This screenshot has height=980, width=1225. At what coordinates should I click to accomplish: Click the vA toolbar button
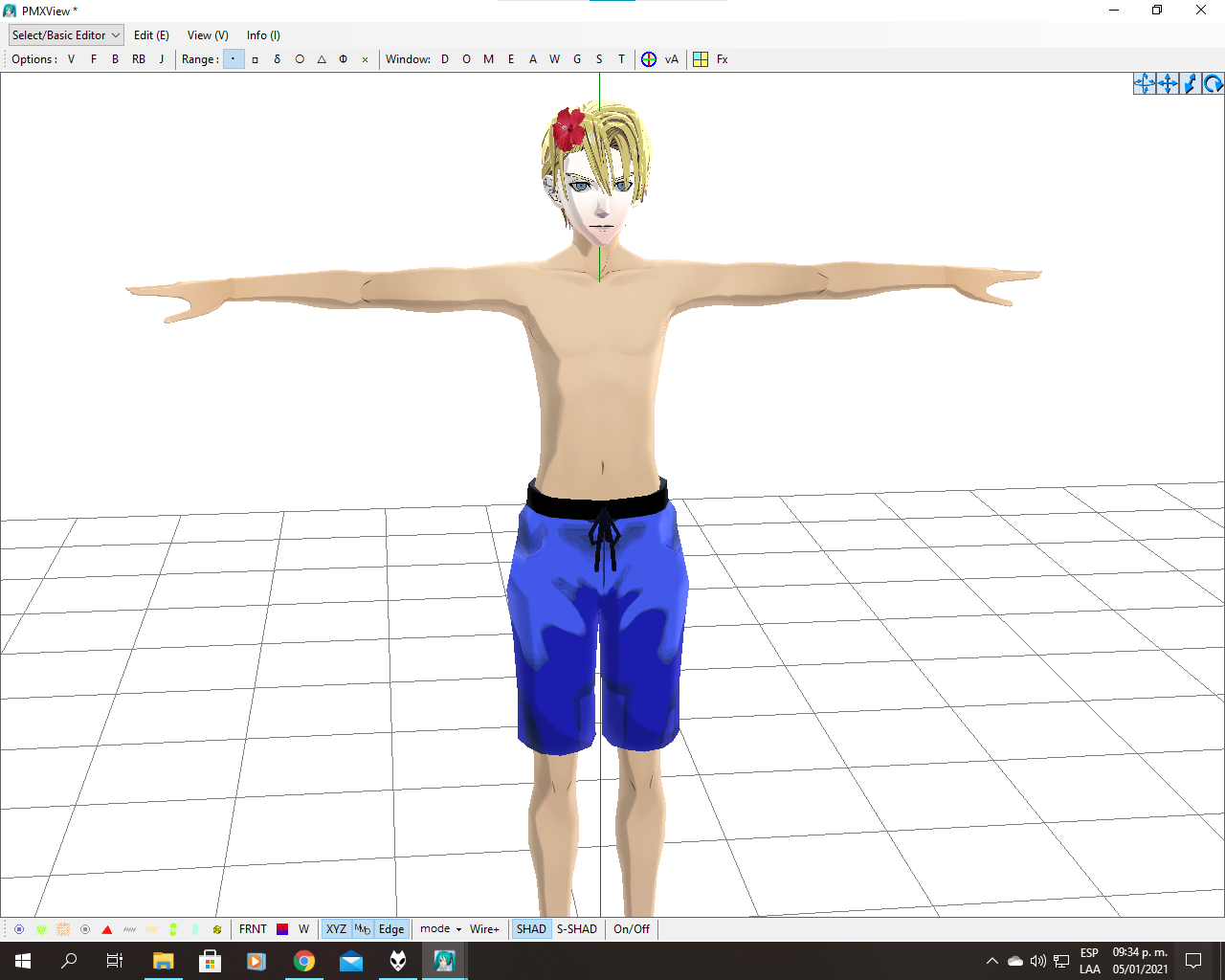click(x=672, y=59)
